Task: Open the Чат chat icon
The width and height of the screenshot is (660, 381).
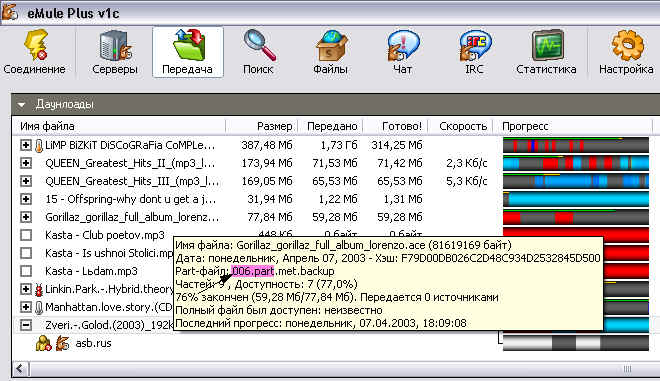Action: [403, 52]
